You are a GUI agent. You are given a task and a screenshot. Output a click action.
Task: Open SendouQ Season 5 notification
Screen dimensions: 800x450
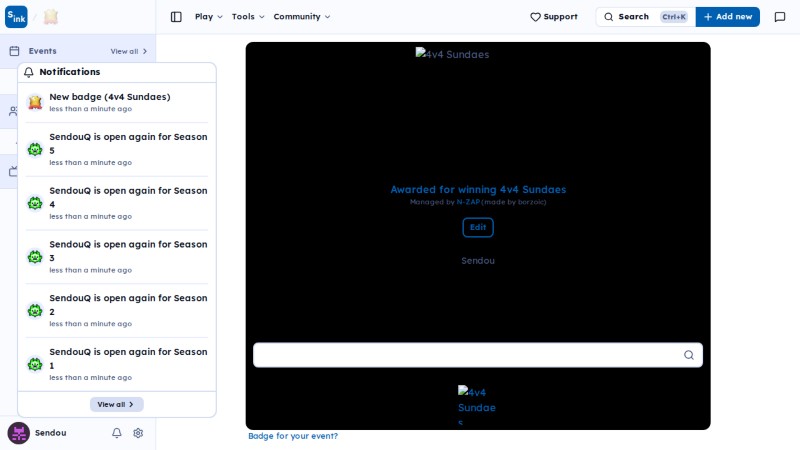(x=117, y=149)
